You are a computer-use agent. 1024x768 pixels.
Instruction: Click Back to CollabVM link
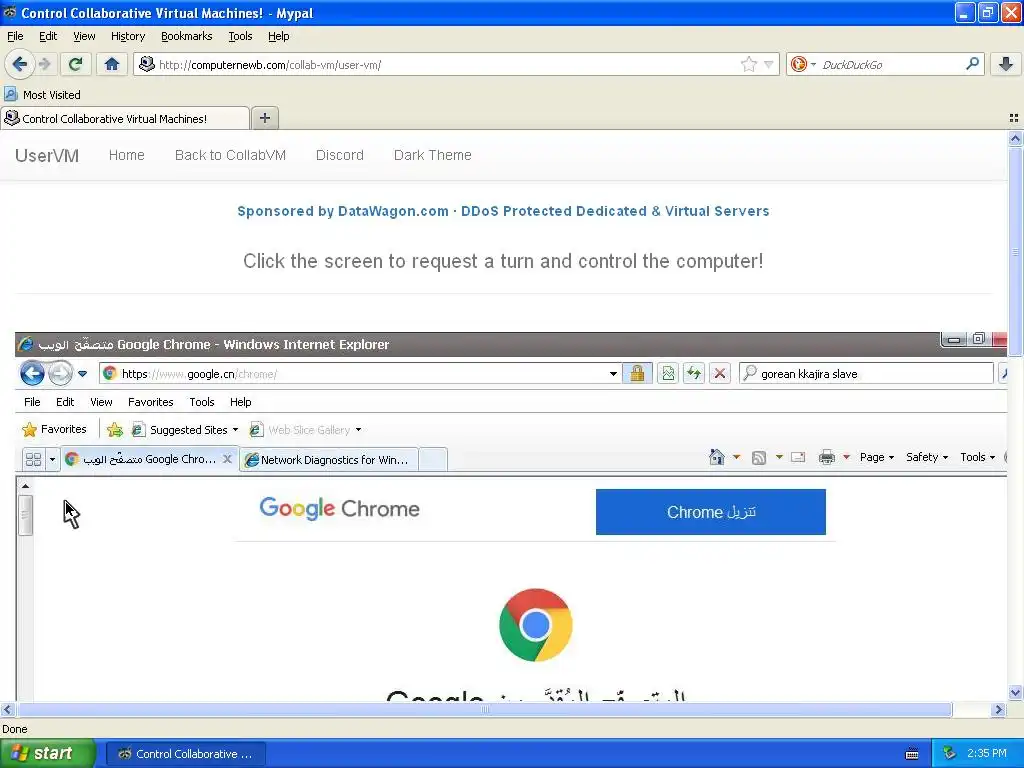point(230,155)
